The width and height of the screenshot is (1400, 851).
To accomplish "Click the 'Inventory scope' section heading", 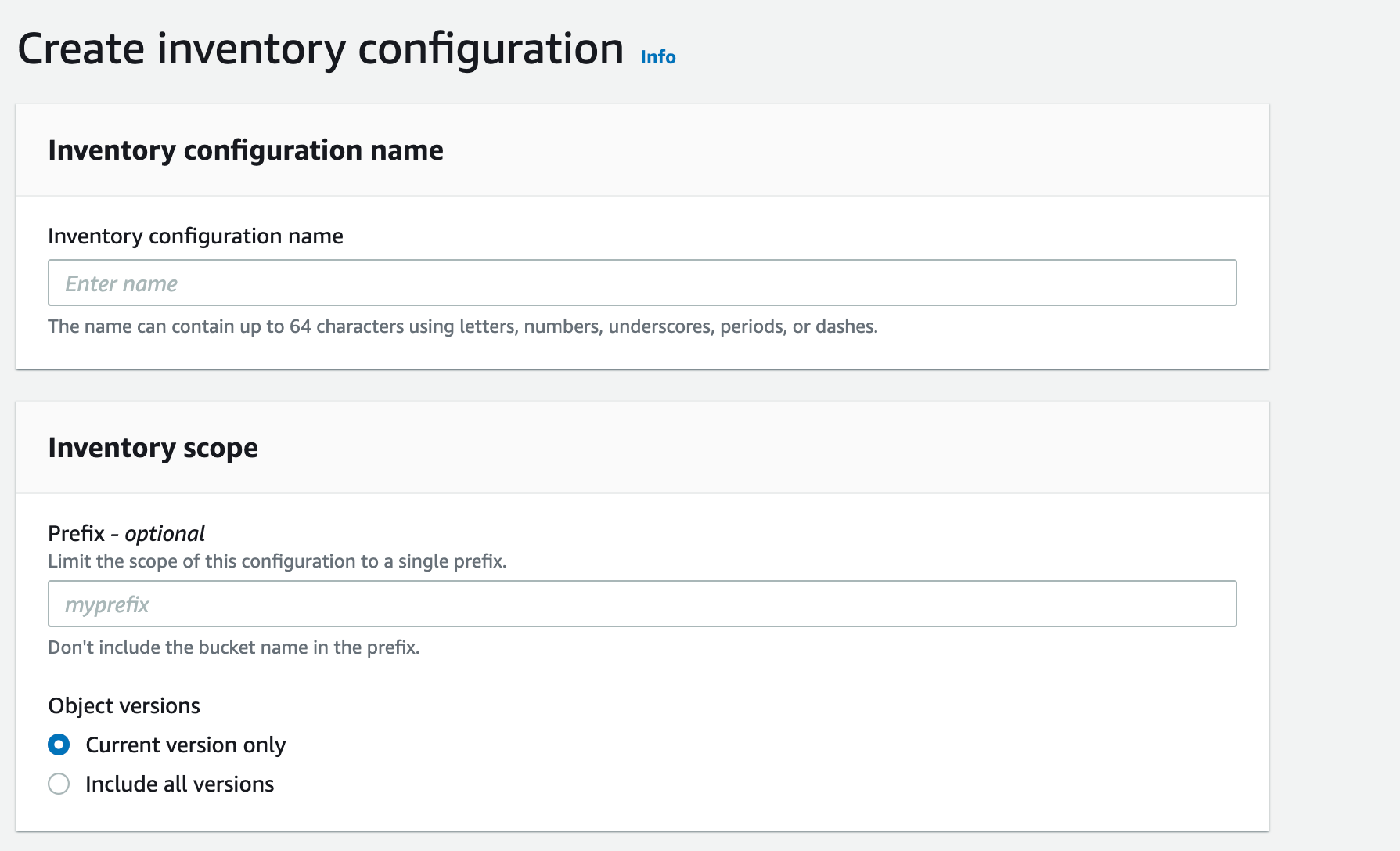I will tap(153, 447).
